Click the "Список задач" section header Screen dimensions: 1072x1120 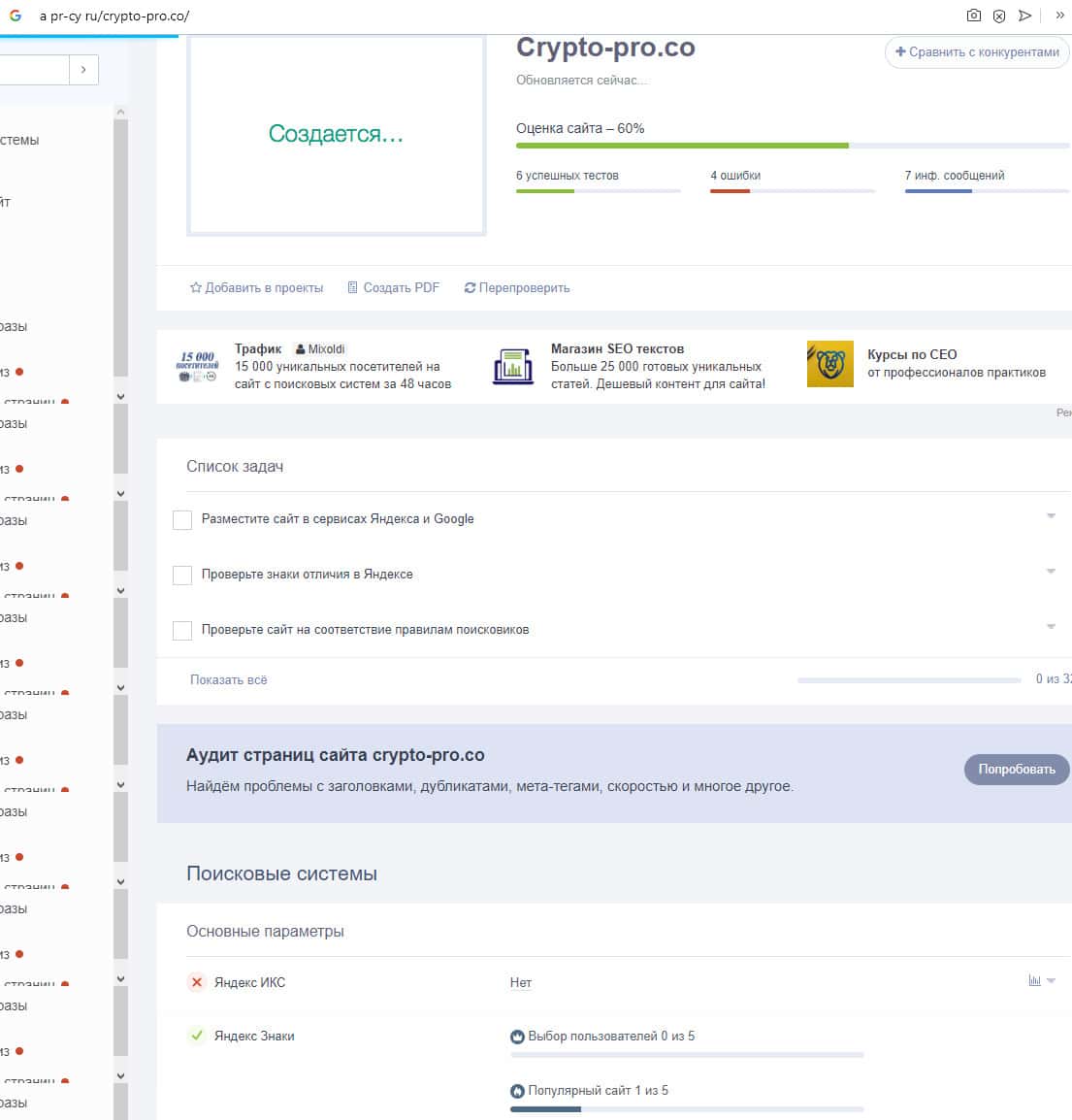point(235,467)
